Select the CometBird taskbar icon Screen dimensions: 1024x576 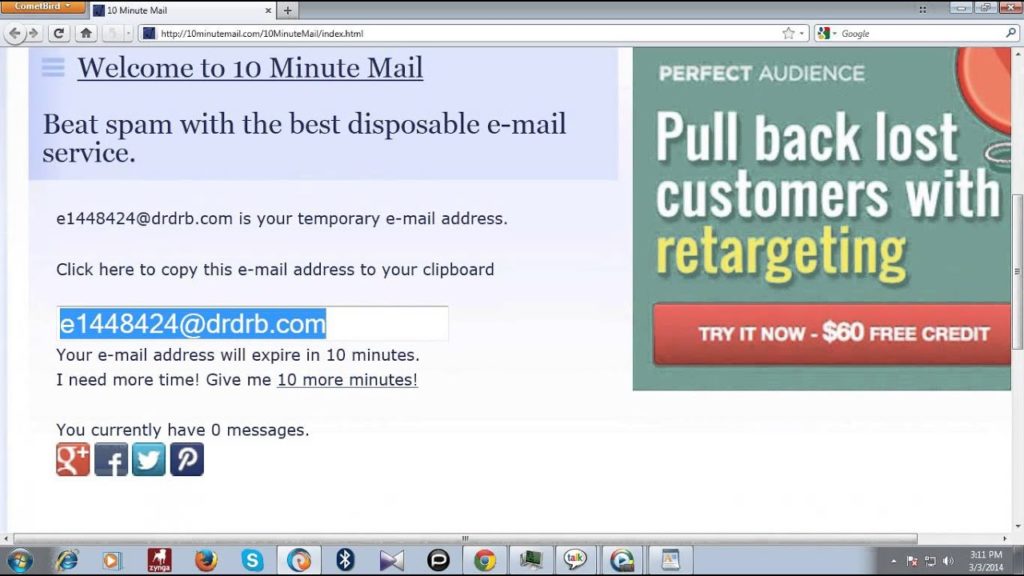pos(298,560)
